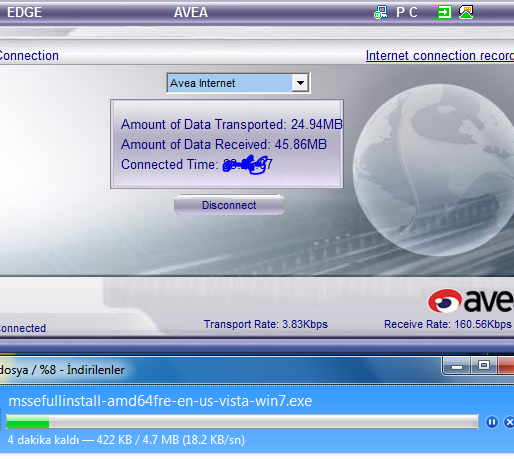Click the dropdown arrow next to Avea Internet

[300, 83]
